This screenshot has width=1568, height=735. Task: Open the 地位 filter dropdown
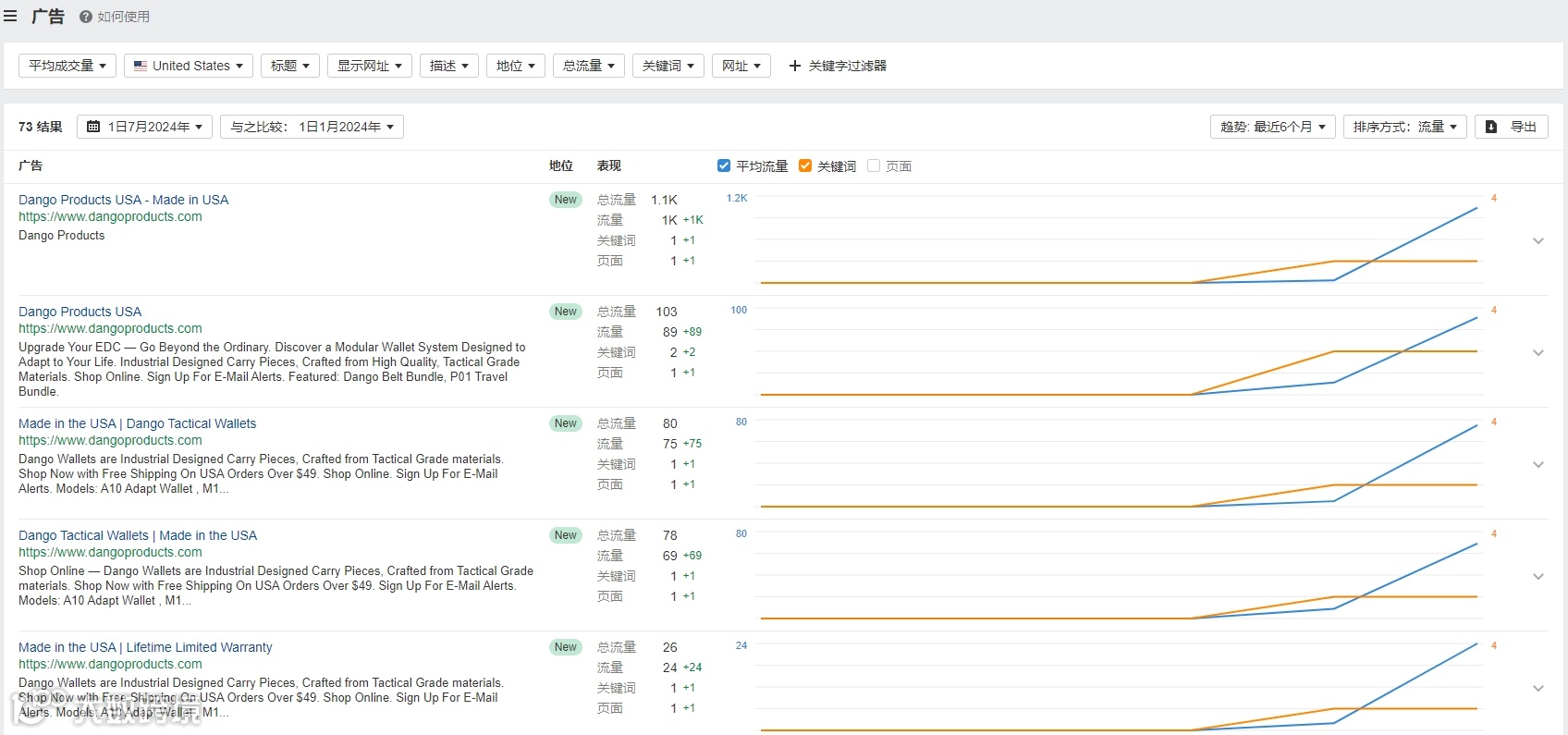pyautogui.click(x=516, y=66)
